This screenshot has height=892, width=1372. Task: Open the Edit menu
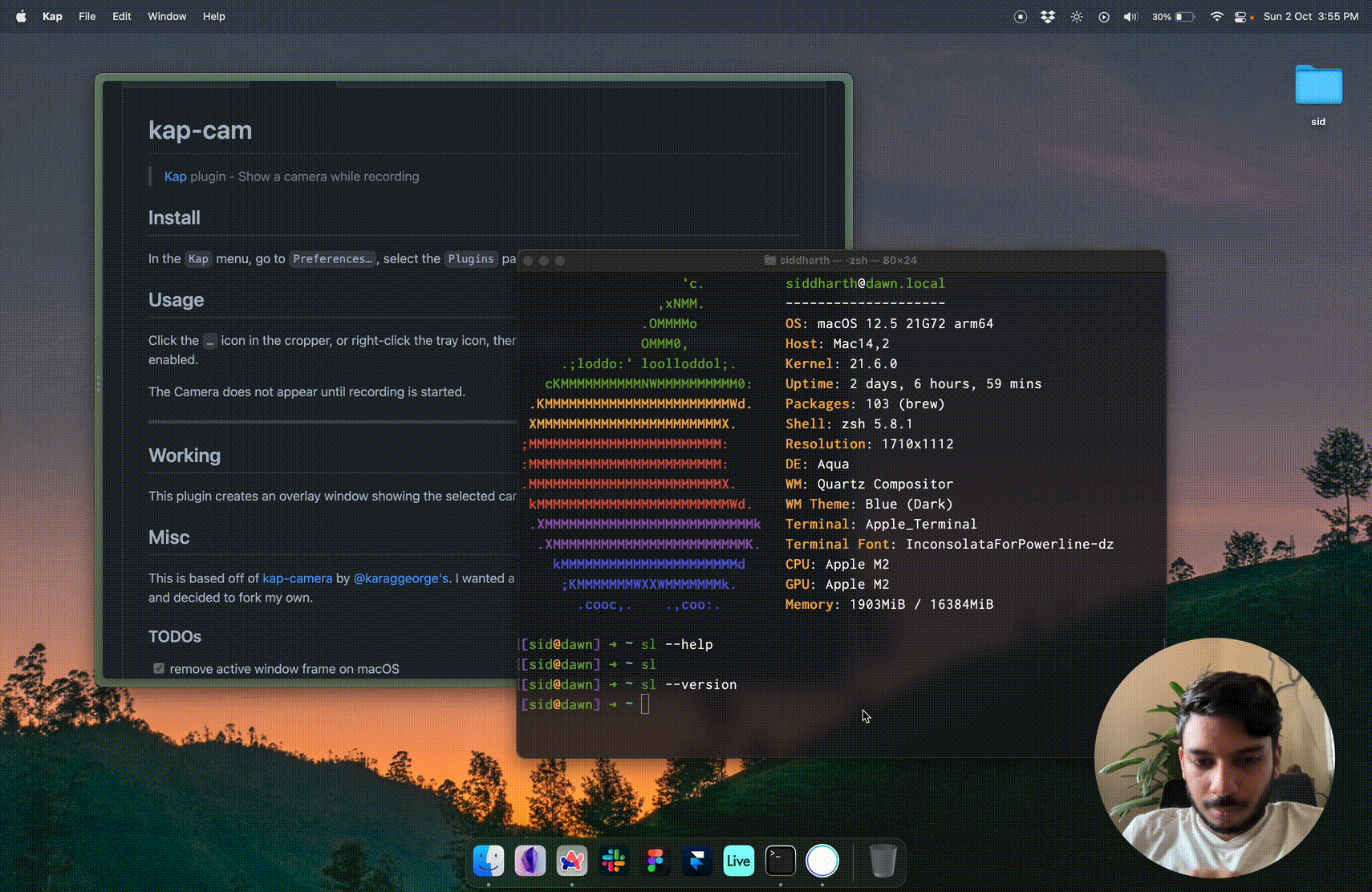122,16
